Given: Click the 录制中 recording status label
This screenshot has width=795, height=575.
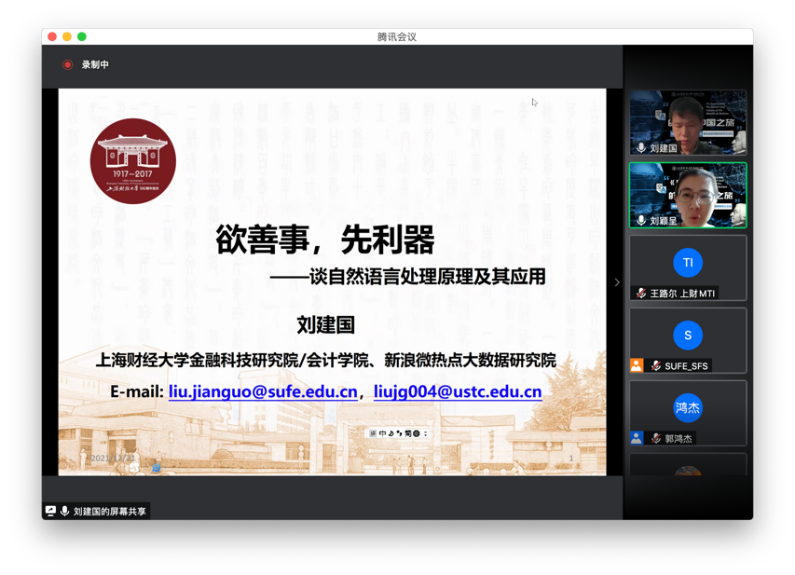Looking at the screenshot, I should coord(96,65).
